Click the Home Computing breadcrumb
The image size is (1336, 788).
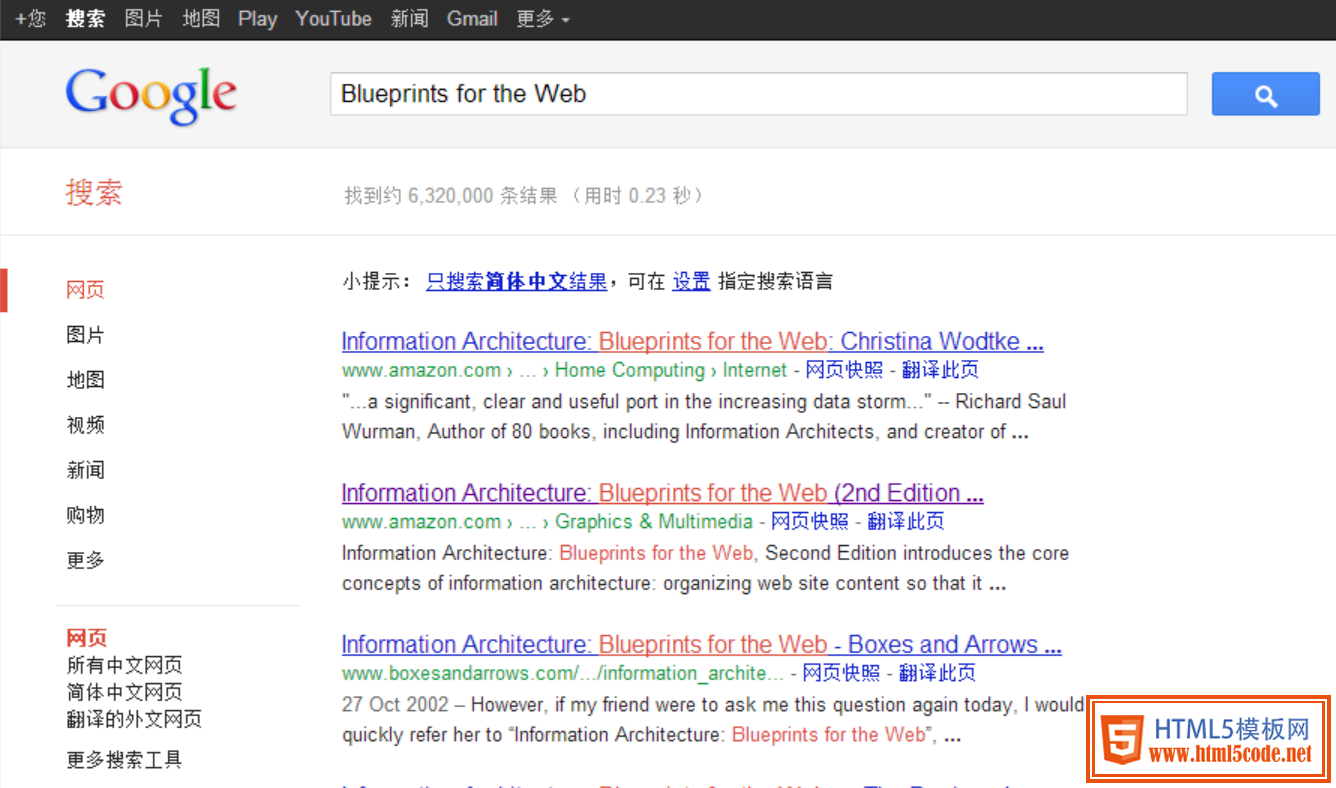[630, 370]
